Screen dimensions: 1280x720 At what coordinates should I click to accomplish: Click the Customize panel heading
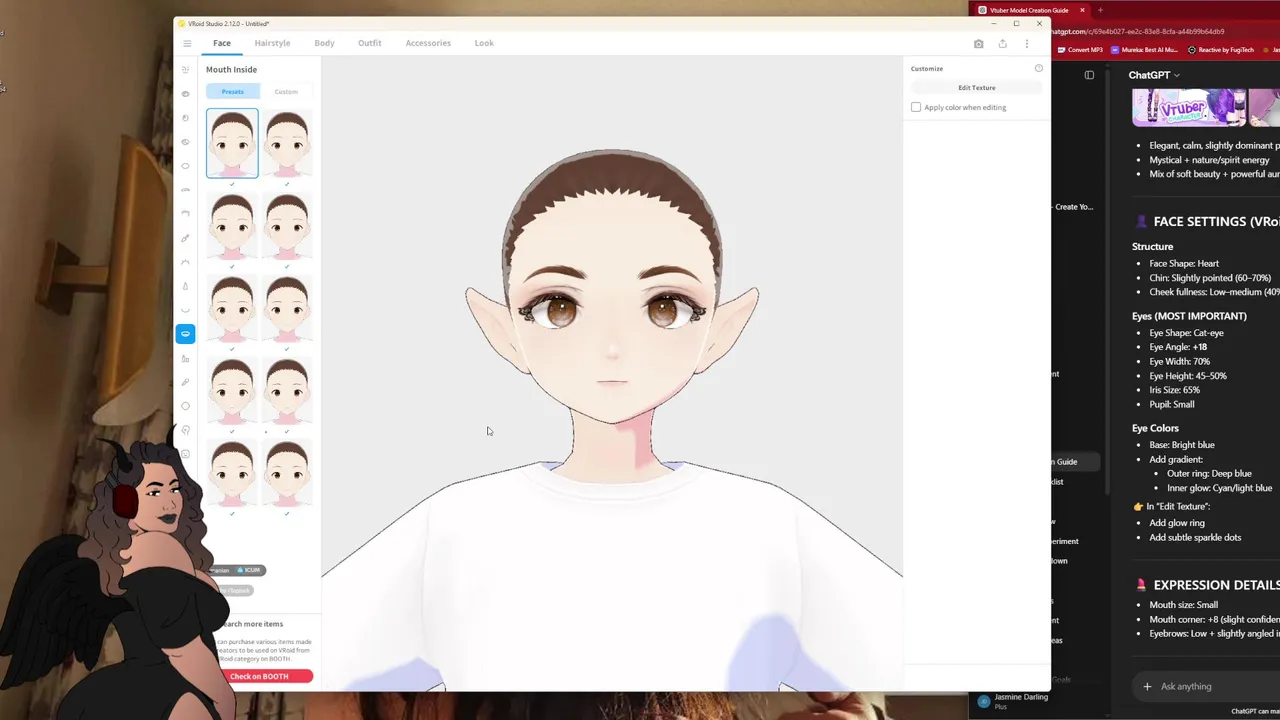[x=927, y=68]
